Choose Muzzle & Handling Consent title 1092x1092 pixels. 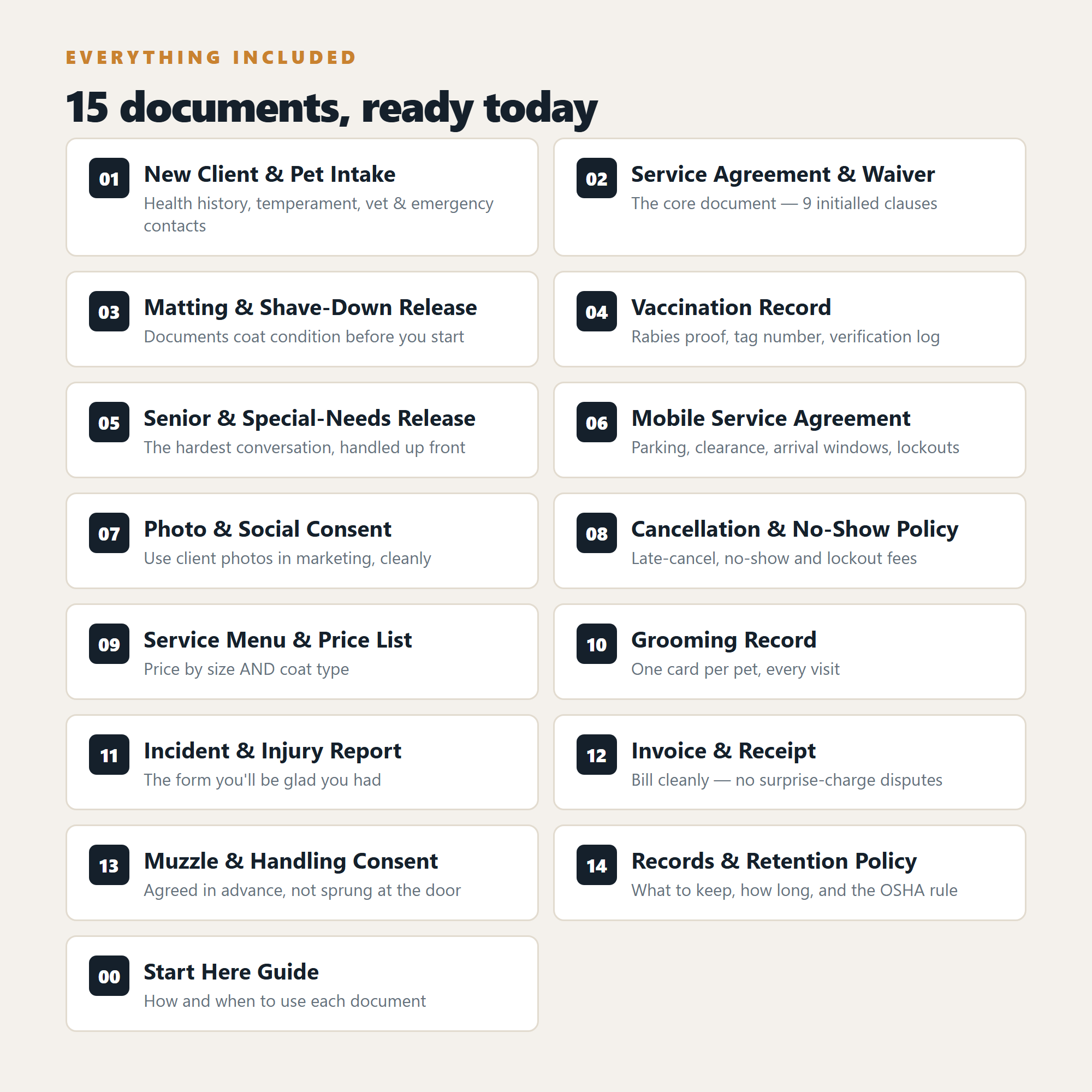(x=290, y=861)
